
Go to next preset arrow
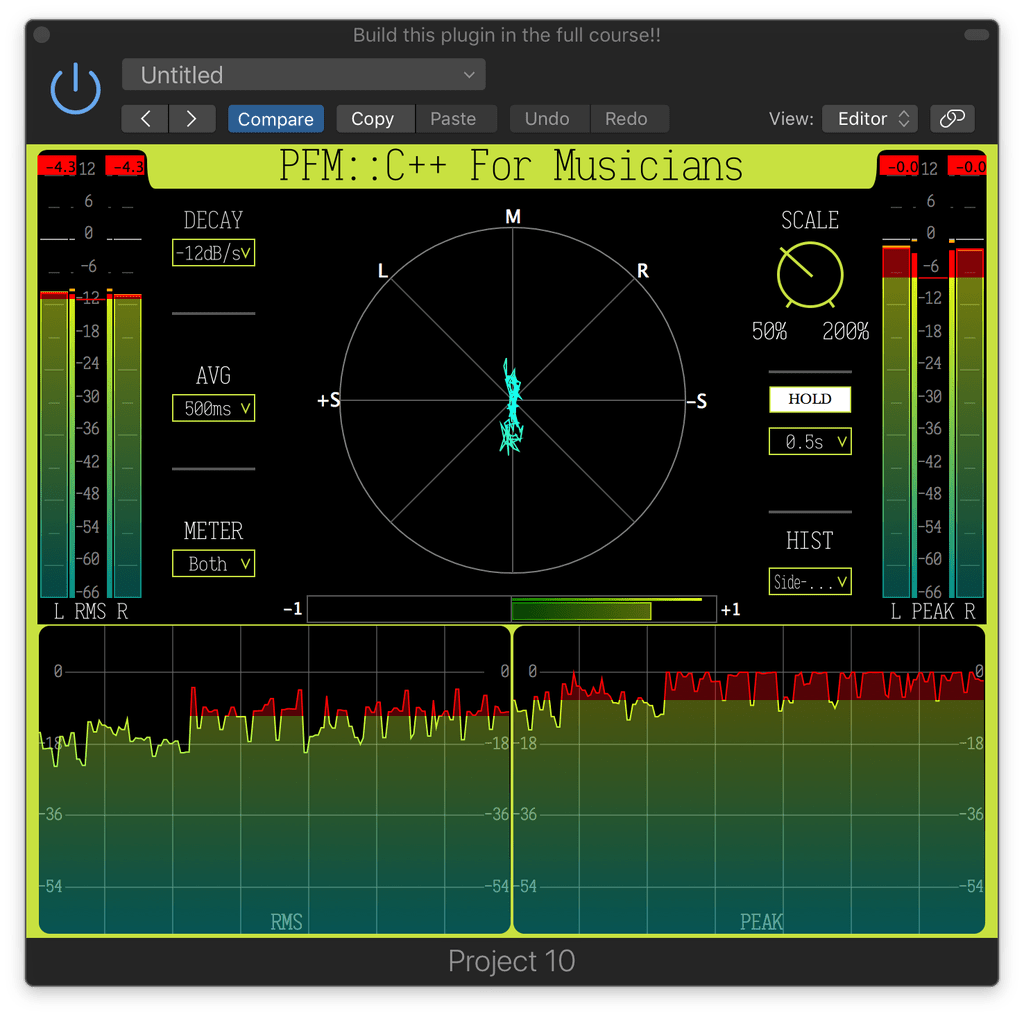(192, 119)
